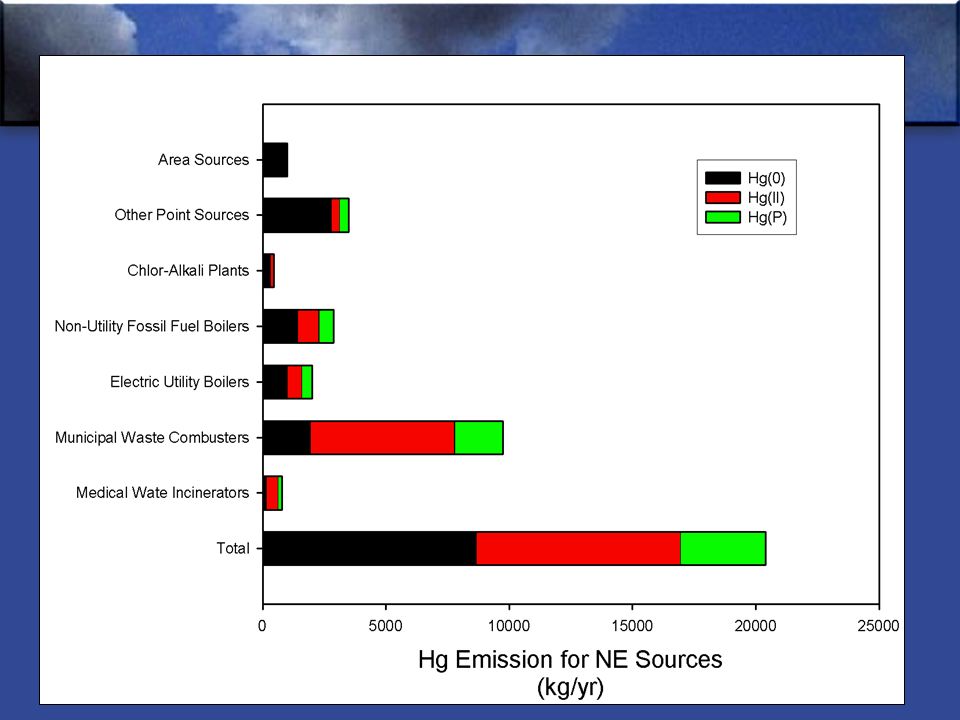Click the black Hg(0) legend swatch
Screen dimensions: 960x720
pos(722,178)
